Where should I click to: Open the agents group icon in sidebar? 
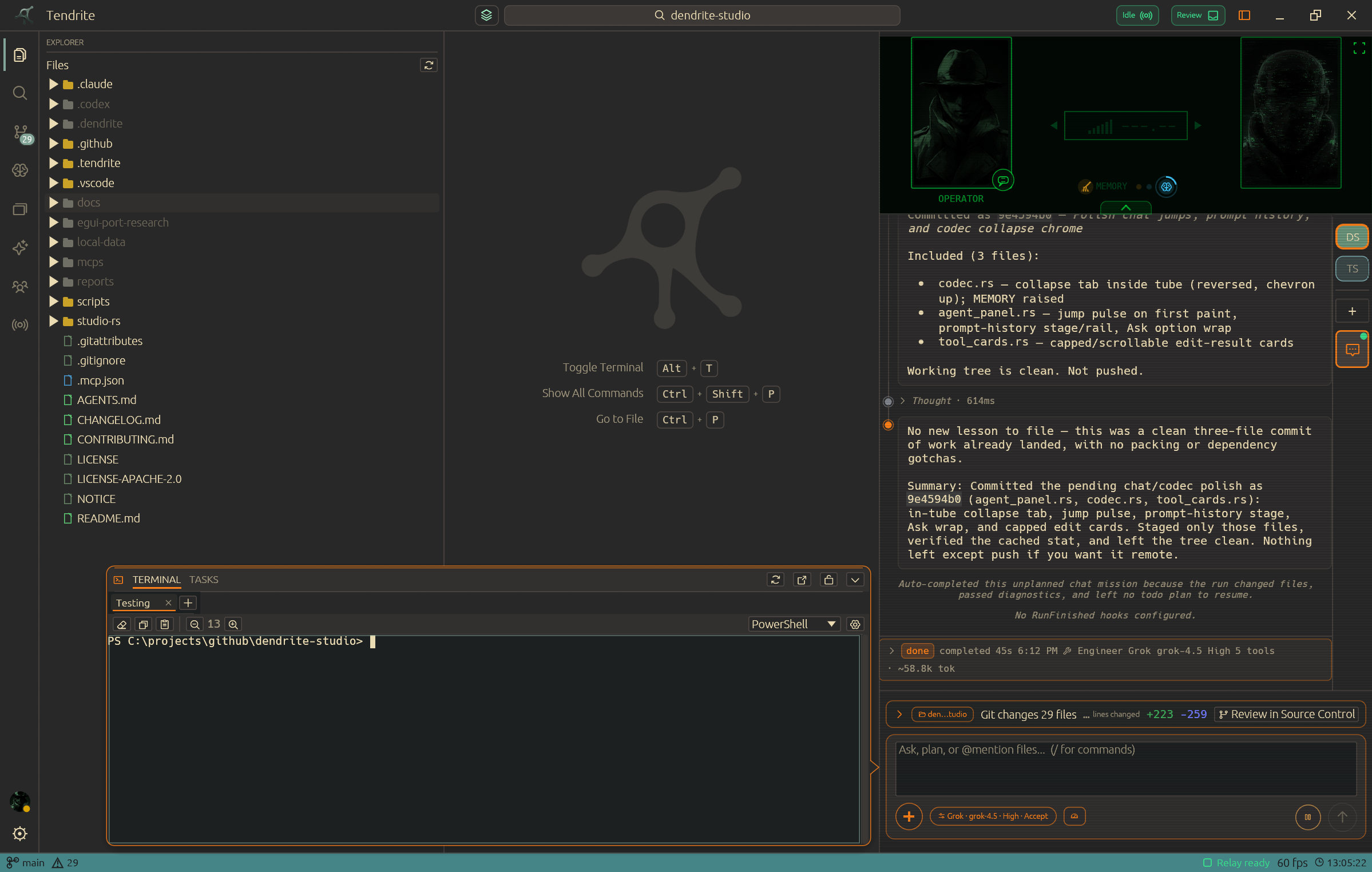pyautogui.click(x=20, y=286)
